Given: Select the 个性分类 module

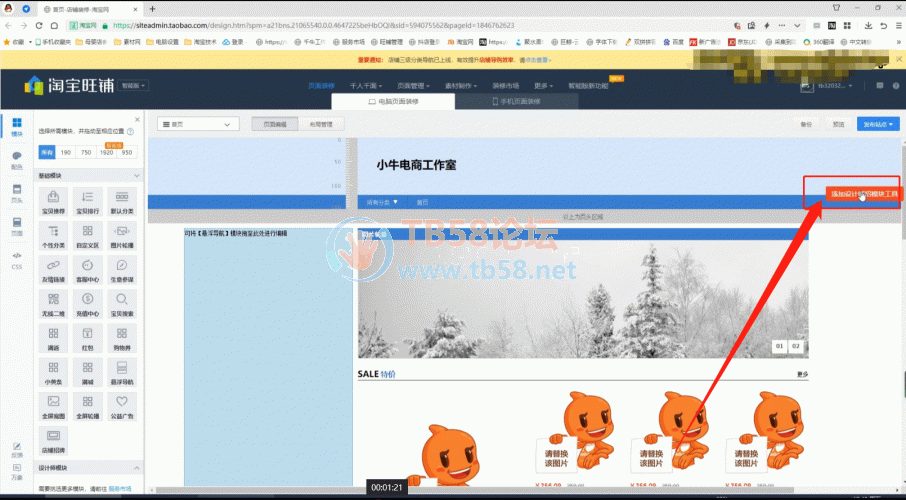Looking at the screenshot, I should click(x=53, y=236).
